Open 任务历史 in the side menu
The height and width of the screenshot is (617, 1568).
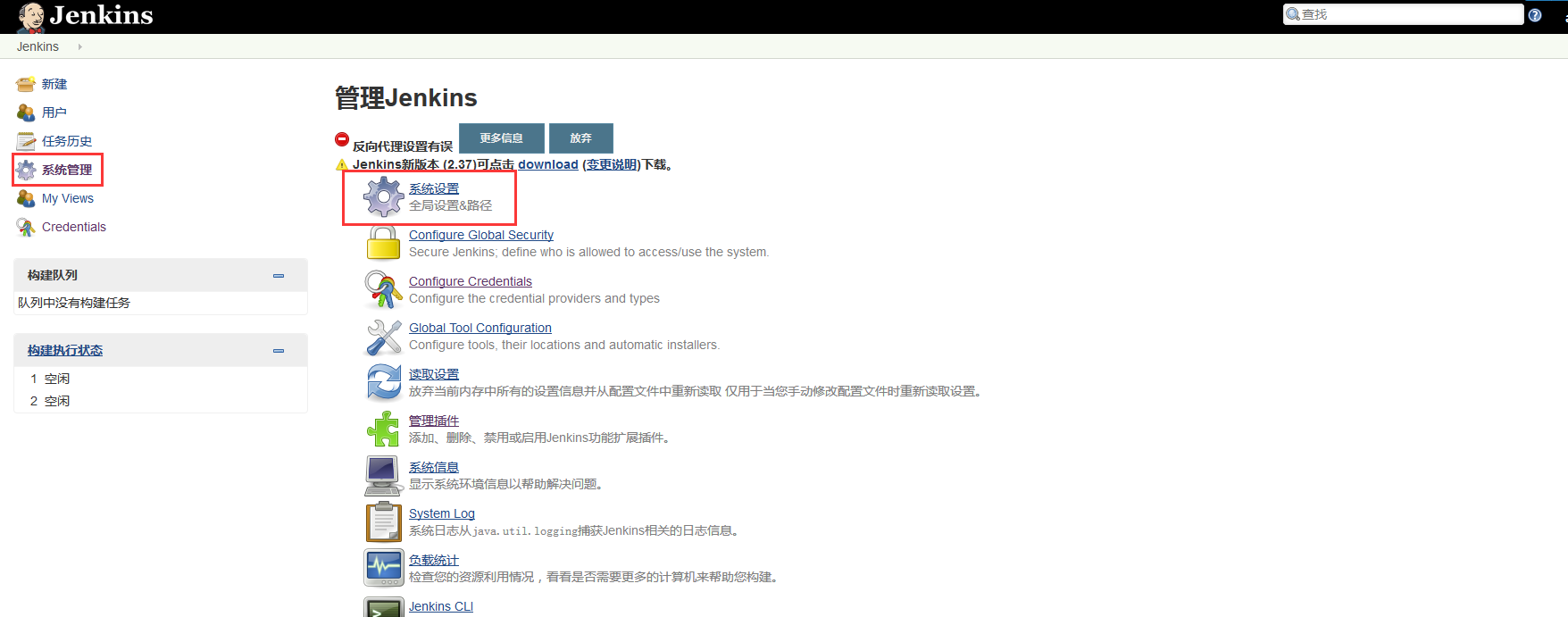pos(67,141)
